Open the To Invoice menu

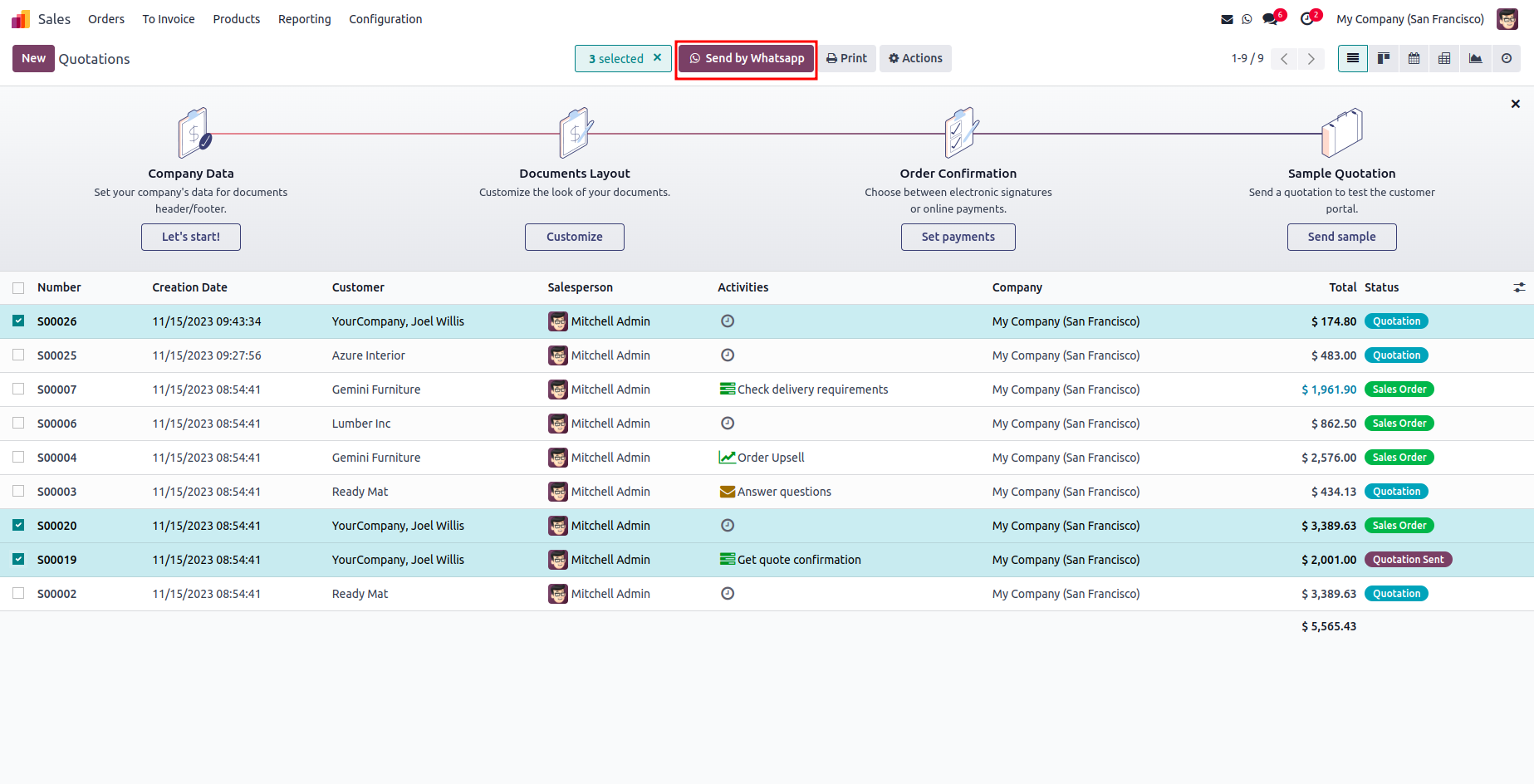coord(169,19)
